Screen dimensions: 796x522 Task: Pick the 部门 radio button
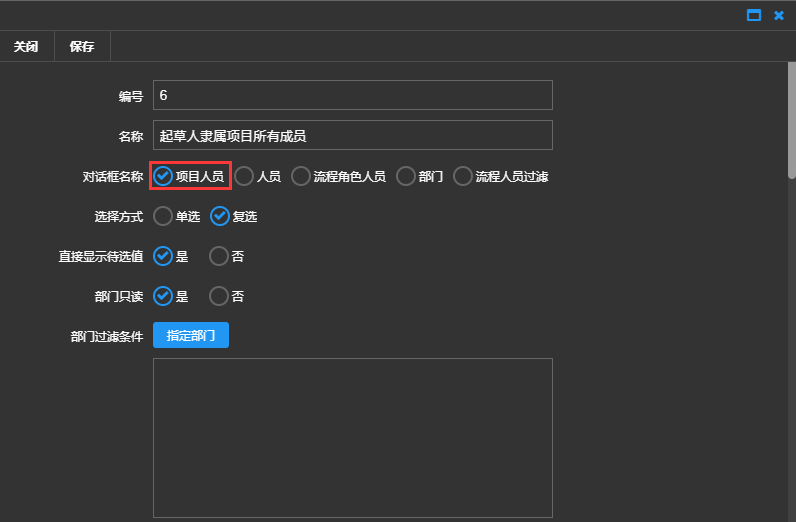406,177
